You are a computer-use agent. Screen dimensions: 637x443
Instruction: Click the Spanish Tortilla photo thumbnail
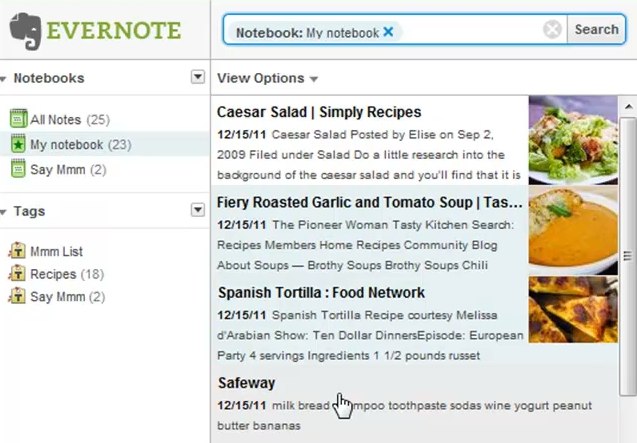(573, 310)
